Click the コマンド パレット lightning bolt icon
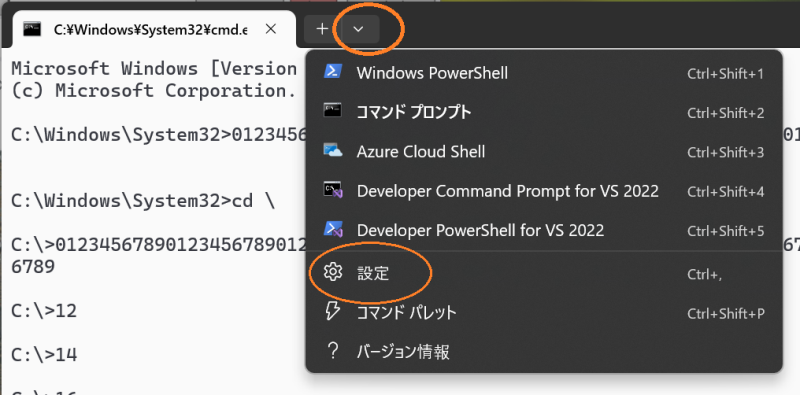800x395 pixels. click(333, 312)
